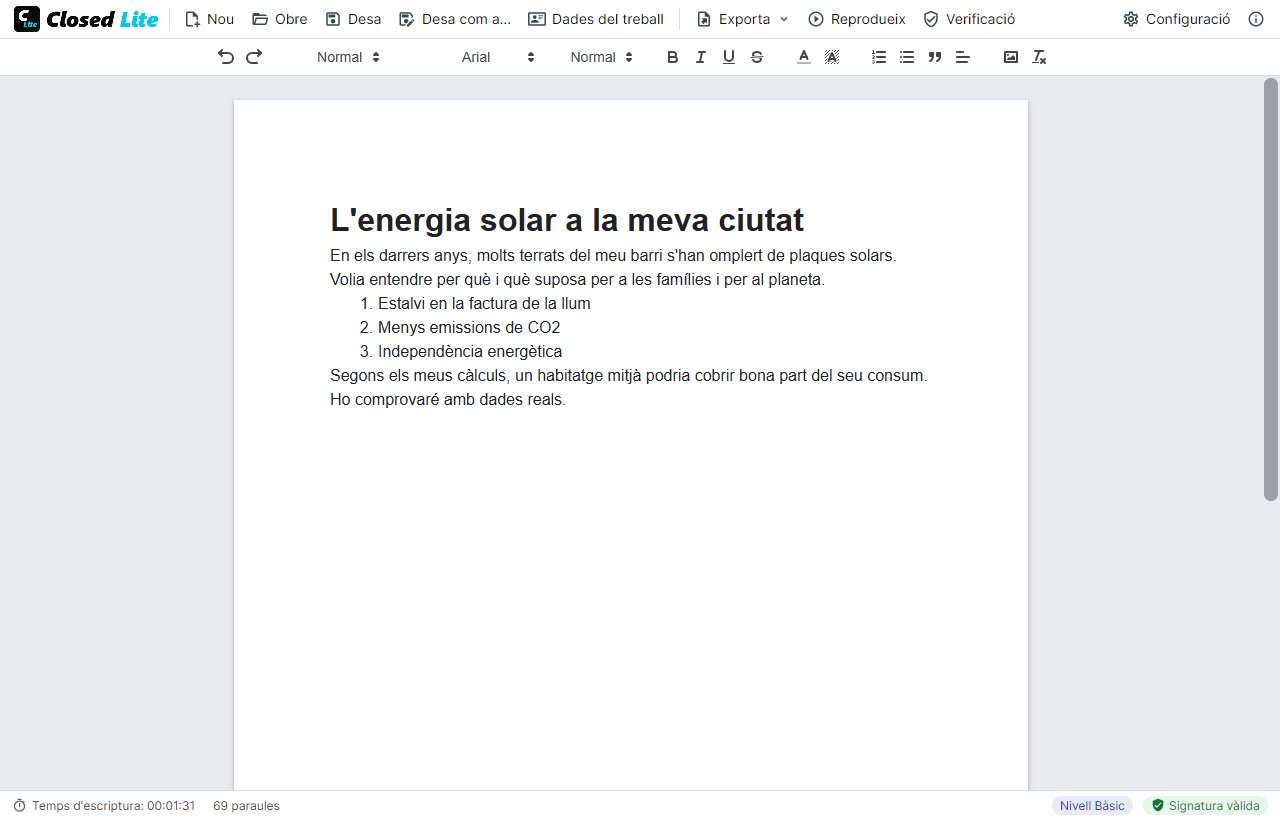Expand the Exporta dropdown menu
The width and height of the screenshot is (1280, 820).
tap(743, 19)
